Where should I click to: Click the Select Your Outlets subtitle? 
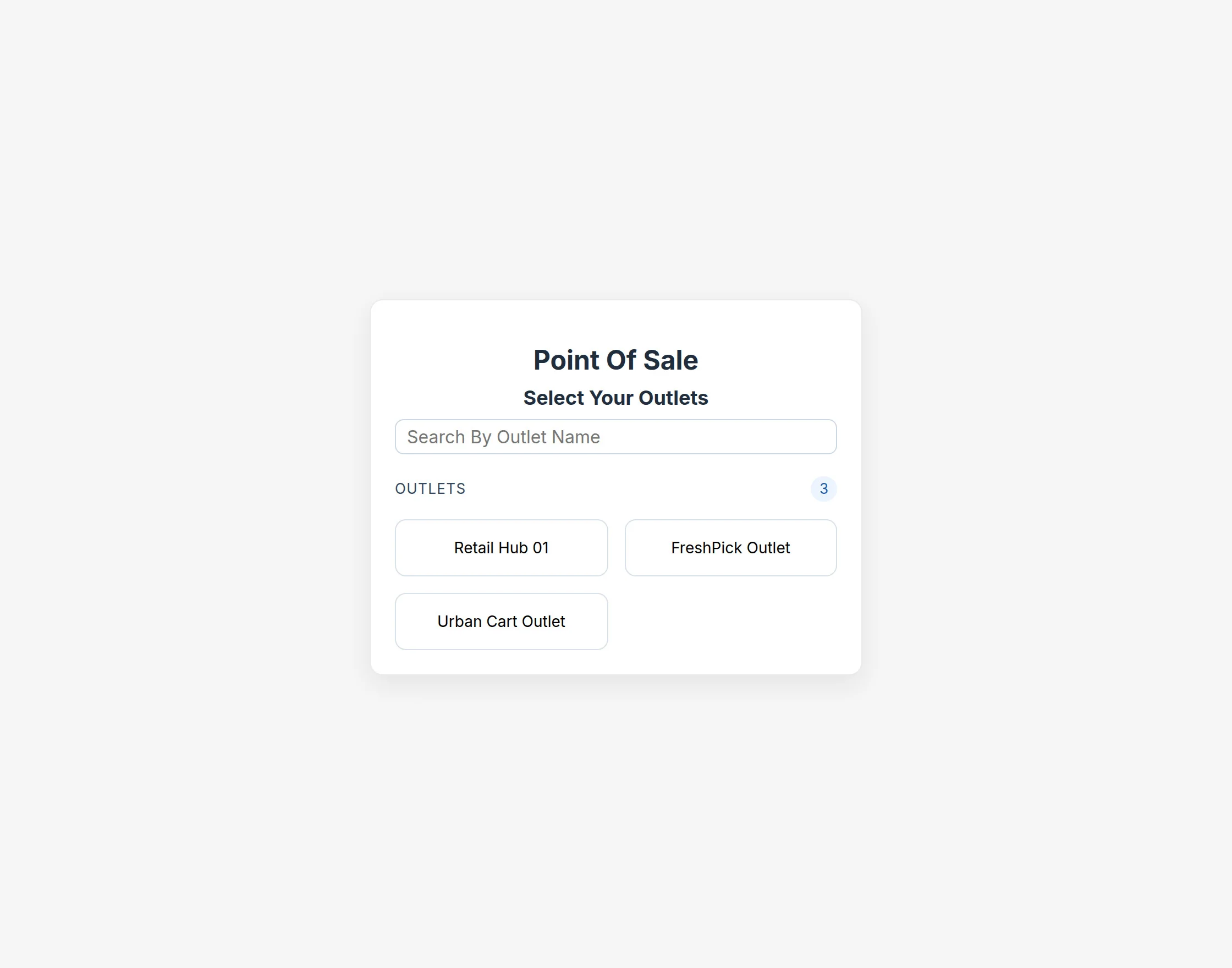tap(615, 398)
